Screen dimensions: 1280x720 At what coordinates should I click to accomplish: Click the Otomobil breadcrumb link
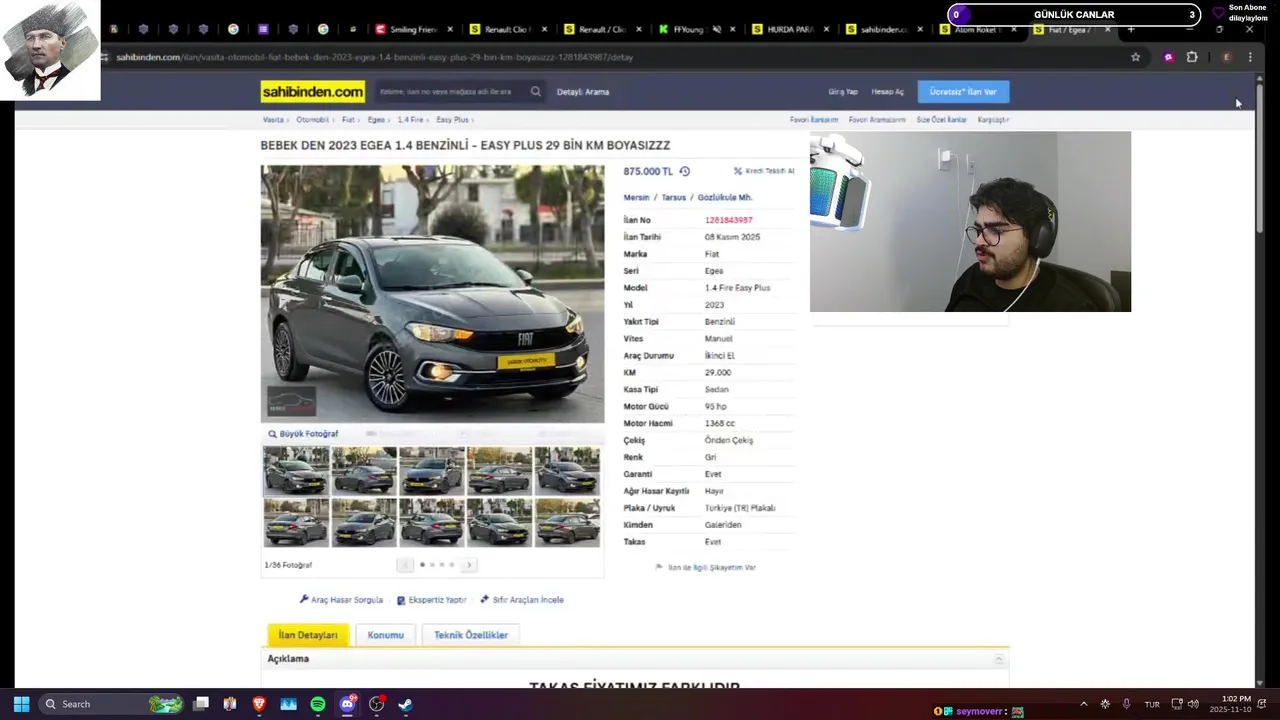pos(312,119)
